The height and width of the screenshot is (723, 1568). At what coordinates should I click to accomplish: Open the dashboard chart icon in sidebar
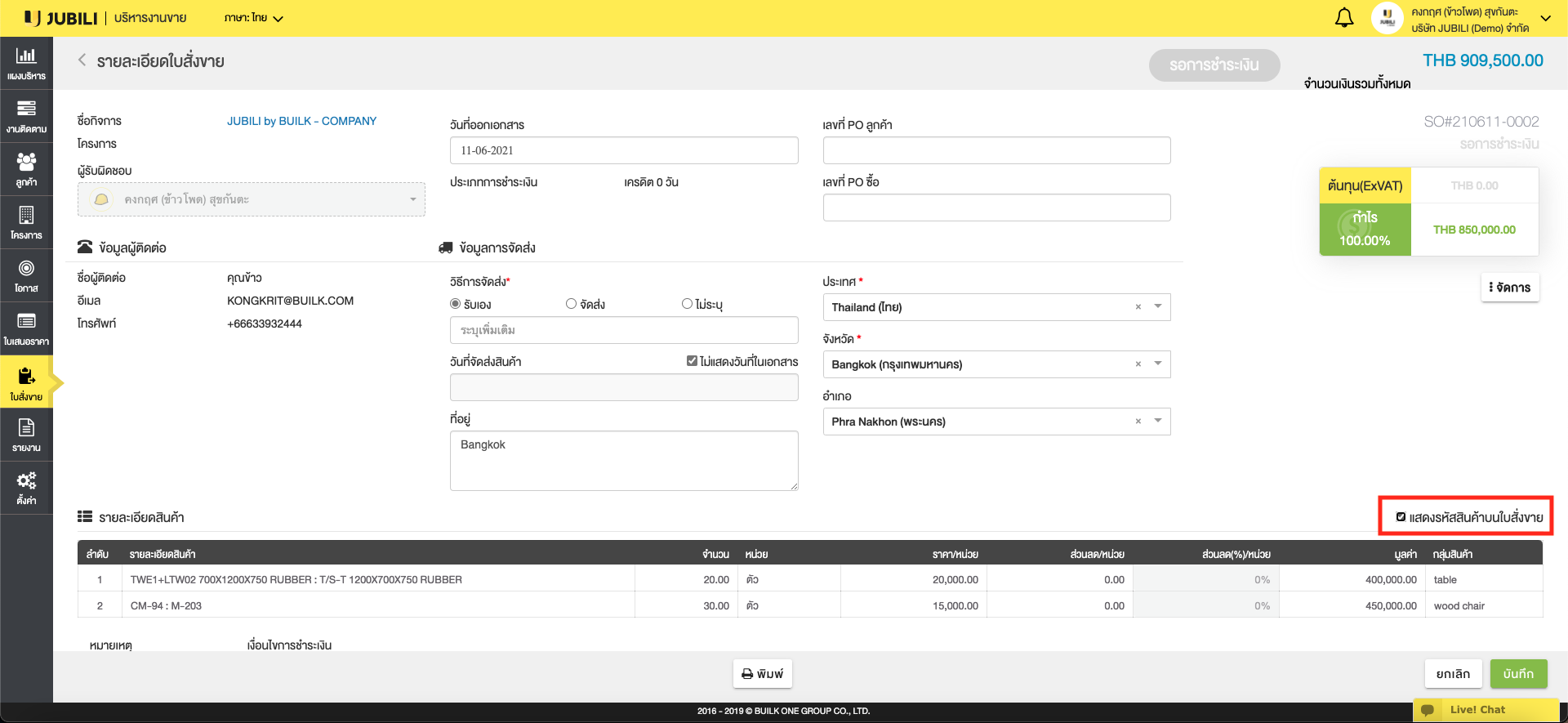point(26,56)
